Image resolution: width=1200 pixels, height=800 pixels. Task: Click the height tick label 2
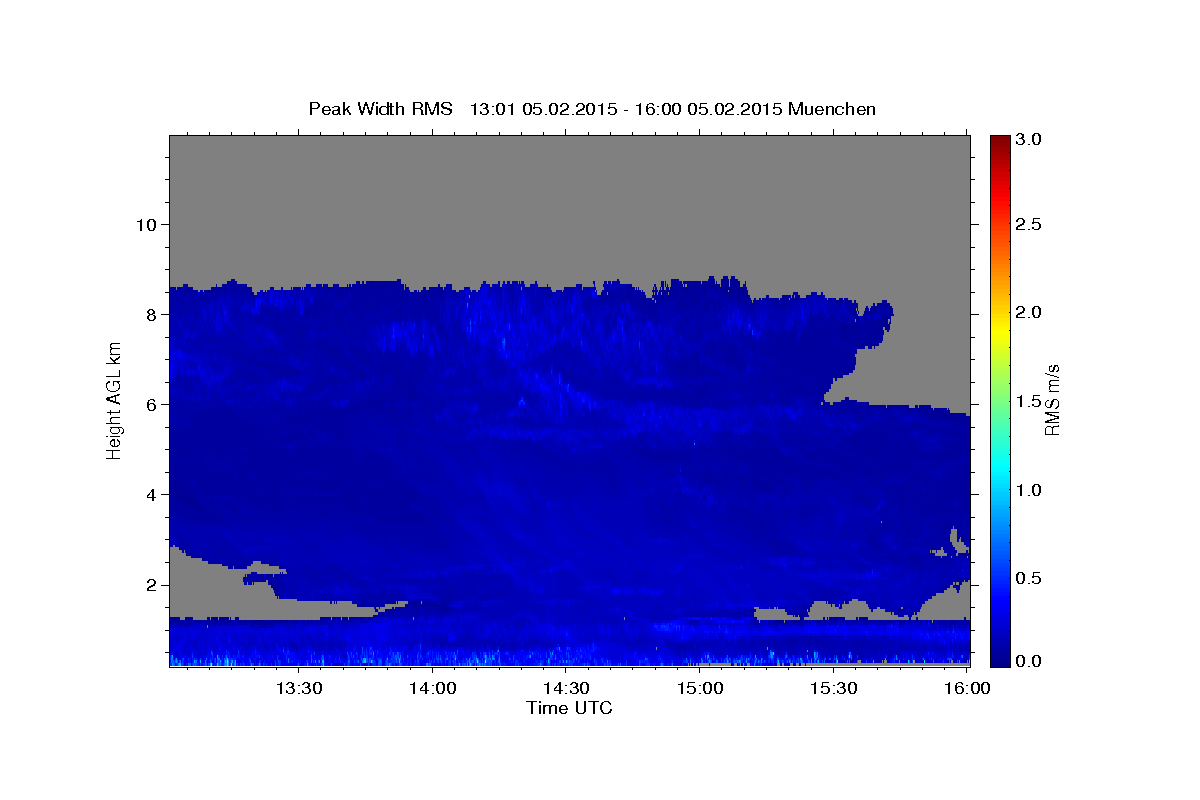click(x=151, y=585)
